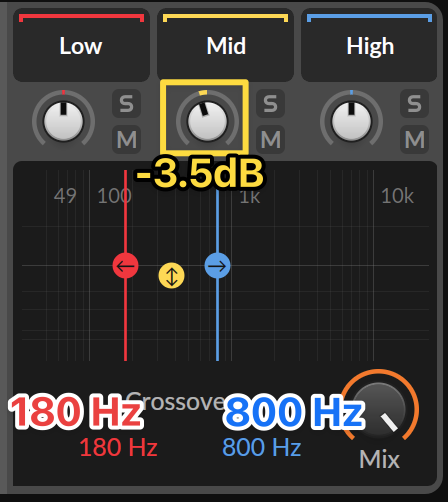
Task: Click the yellow mid gain handle
Action: (x=171, y=276)
